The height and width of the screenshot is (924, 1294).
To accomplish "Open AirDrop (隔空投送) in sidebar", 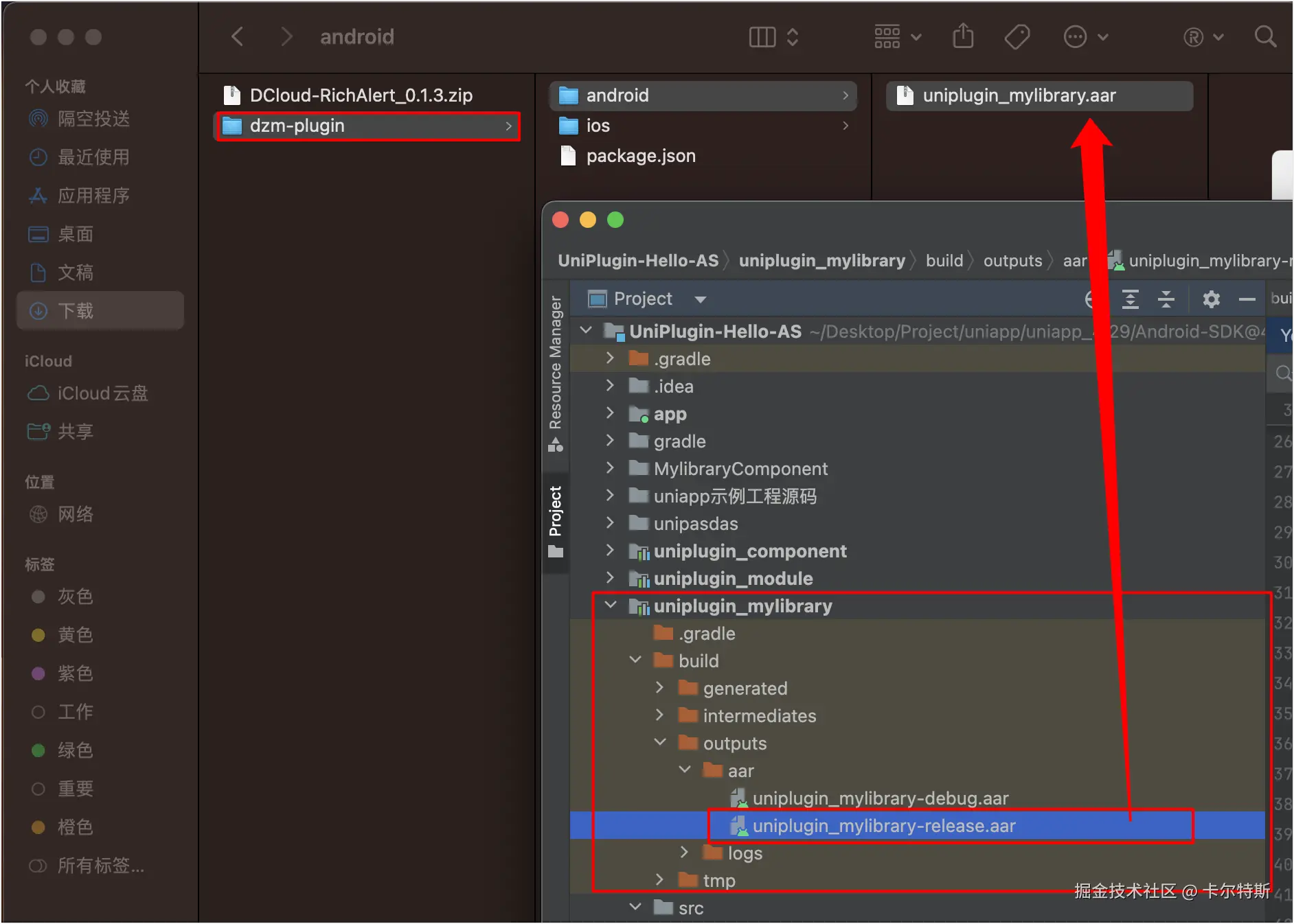I will pyautogui.click(x=100, y=119).
